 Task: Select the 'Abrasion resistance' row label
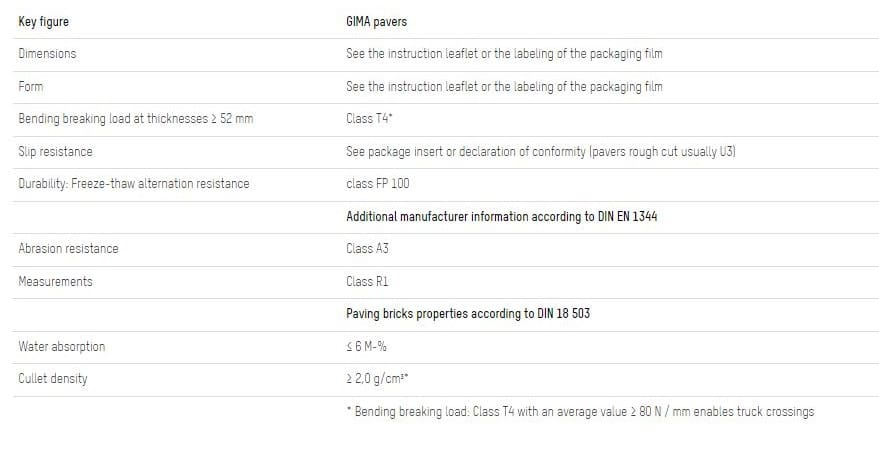click(x=68, y=249)
